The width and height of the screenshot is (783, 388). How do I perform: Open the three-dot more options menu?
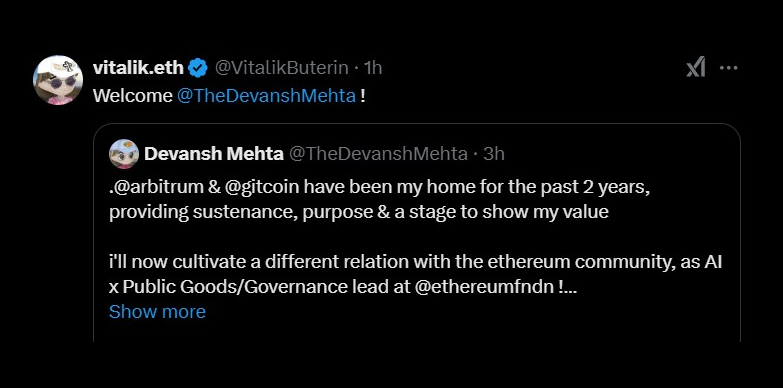tap(729, 68)
